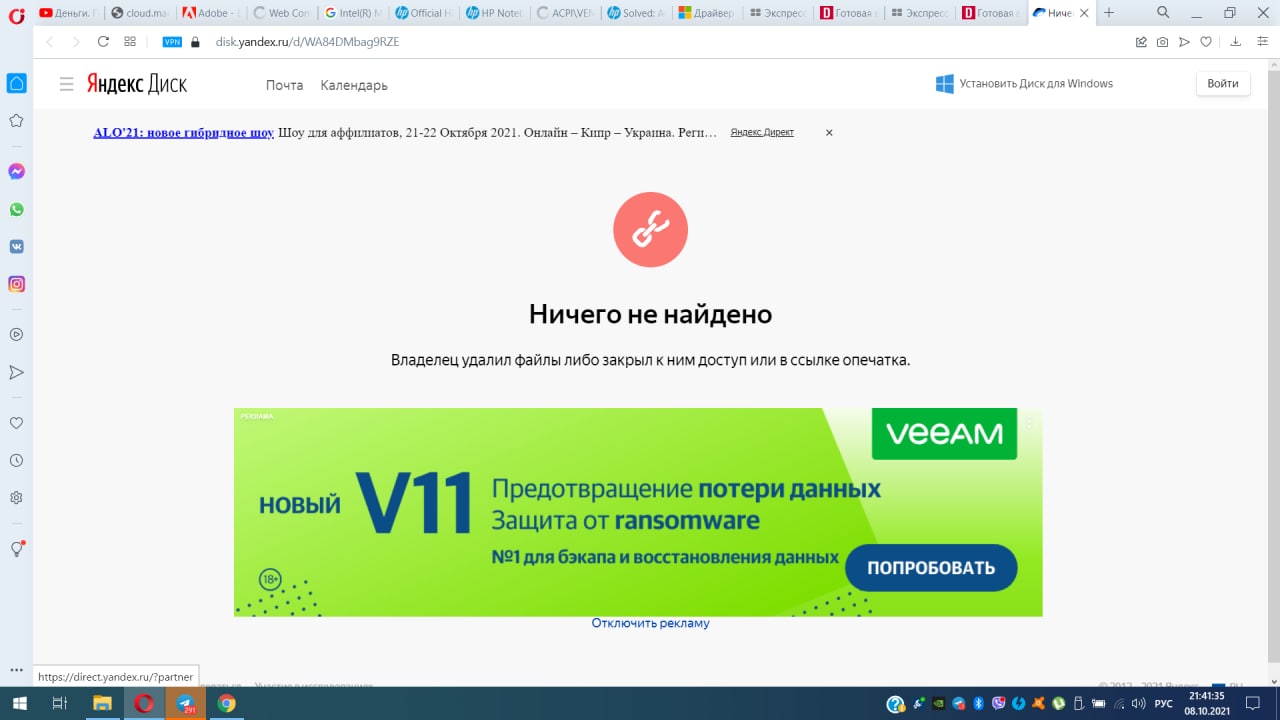Image resolution: width=1280 pixels, height=720 pixels.
Task: Open the Календарь link
Action: pyautogui.click(x=354, y=85)
